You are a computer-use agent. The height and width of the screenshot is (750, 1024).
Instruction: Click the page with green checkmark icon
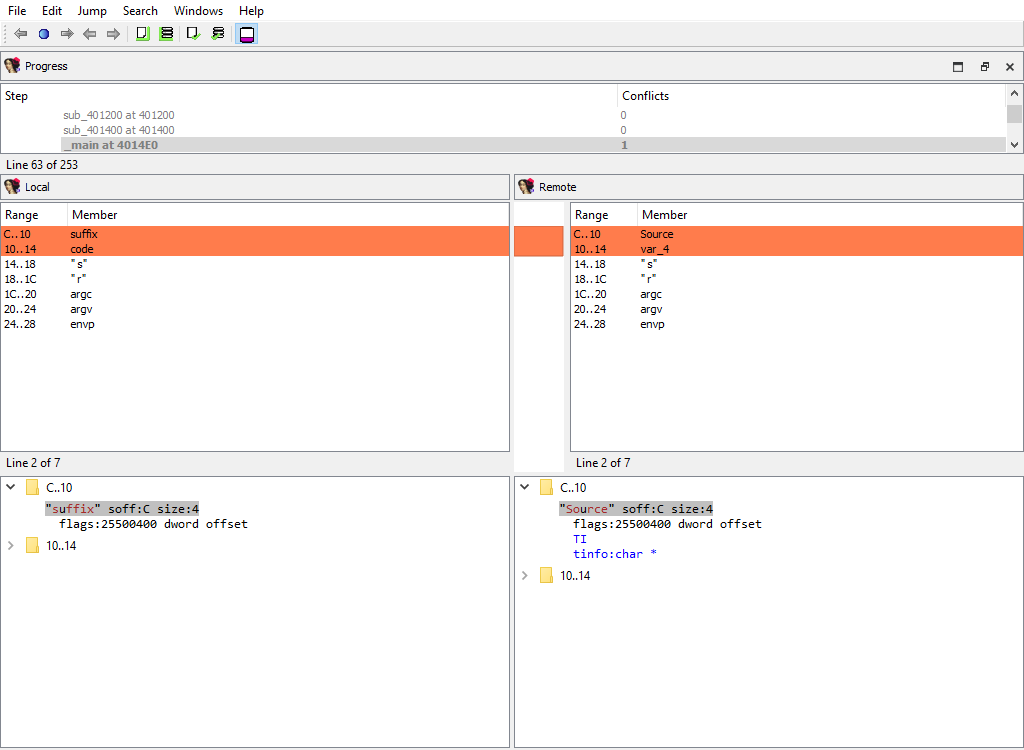(193, 34)
